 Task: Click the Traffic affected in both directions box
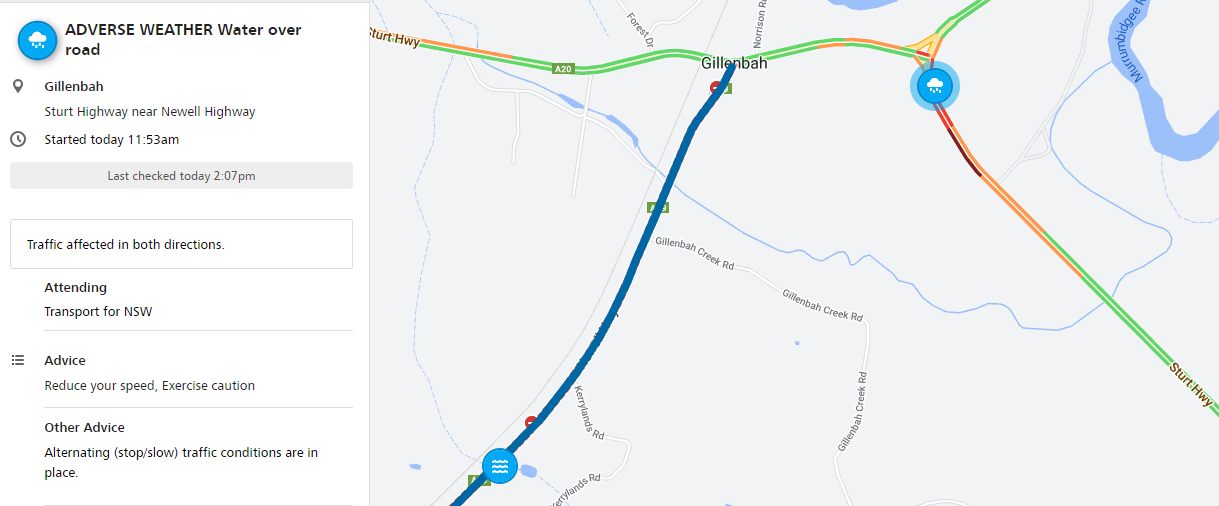click(181, 244)
